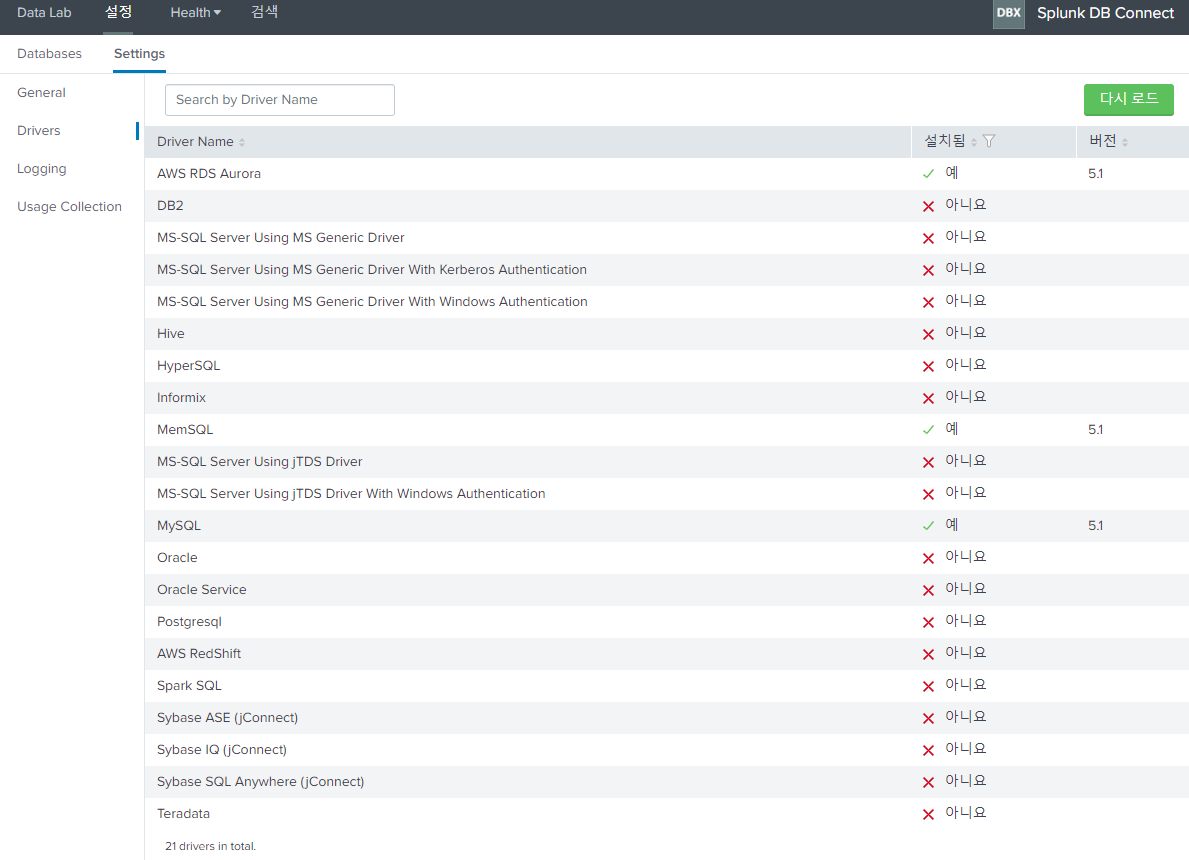Screen dimensions: 1189x860
Task: Select the DB2 driver name
Action: click(170, 206)
